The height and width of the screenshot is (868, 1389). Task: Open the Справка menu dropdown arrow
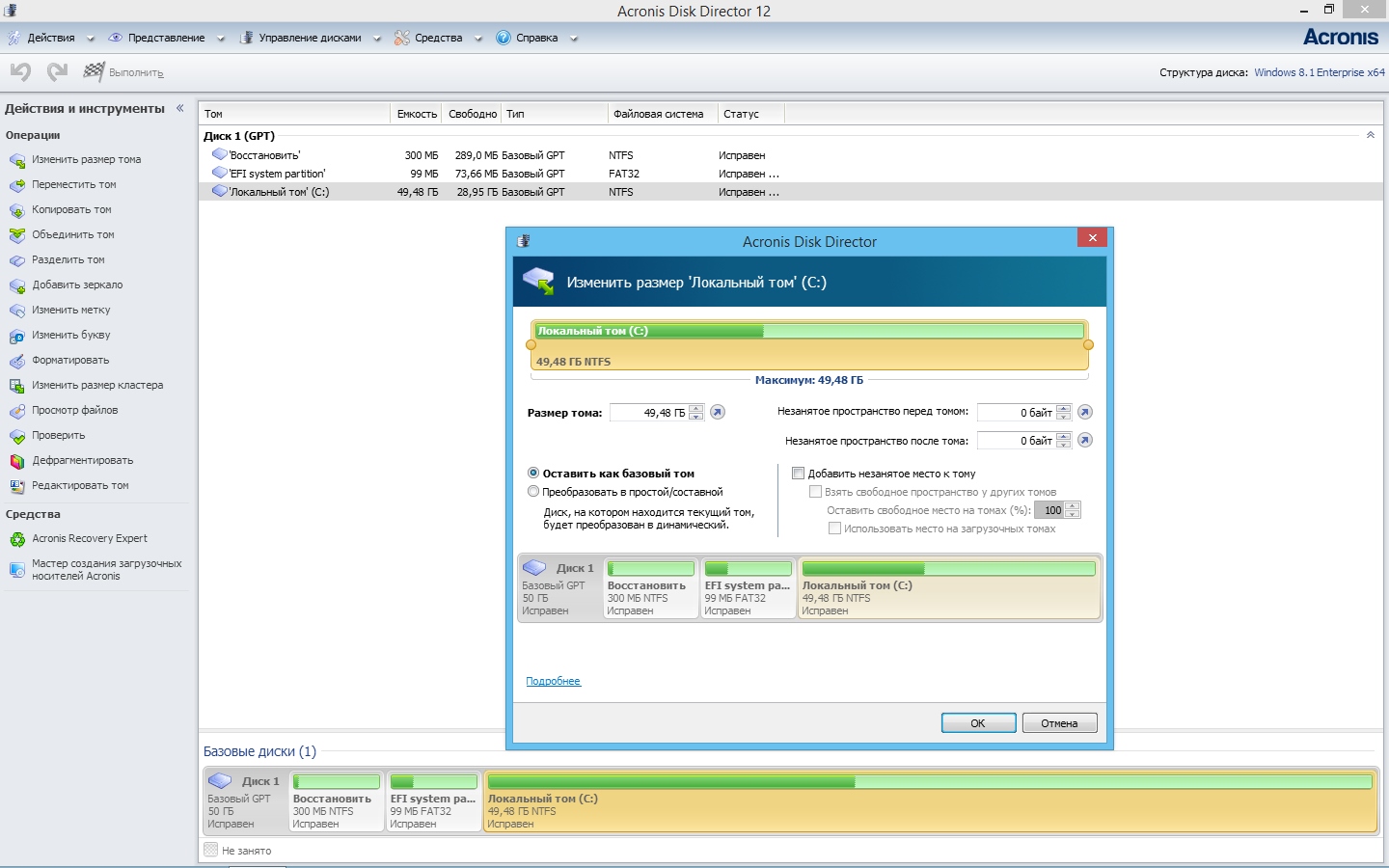[574, 39]
